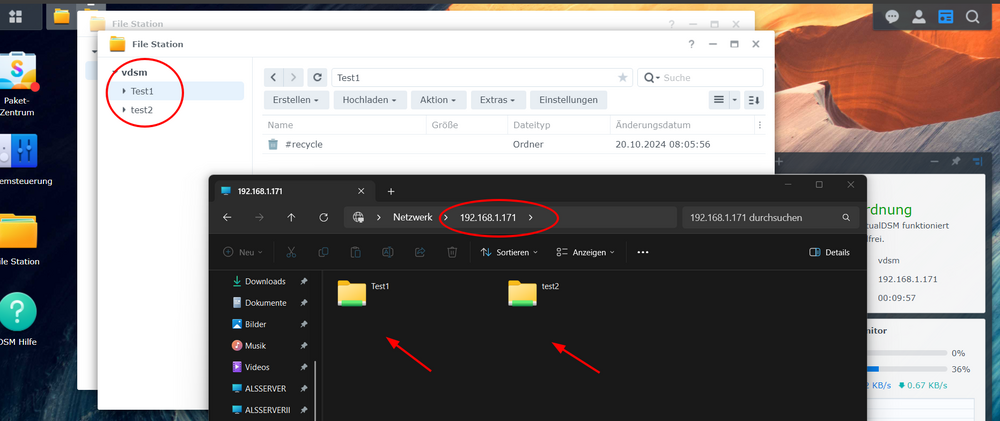Open File Station search options dropdown
The image size is (1000, 421).
pos(651,78)
